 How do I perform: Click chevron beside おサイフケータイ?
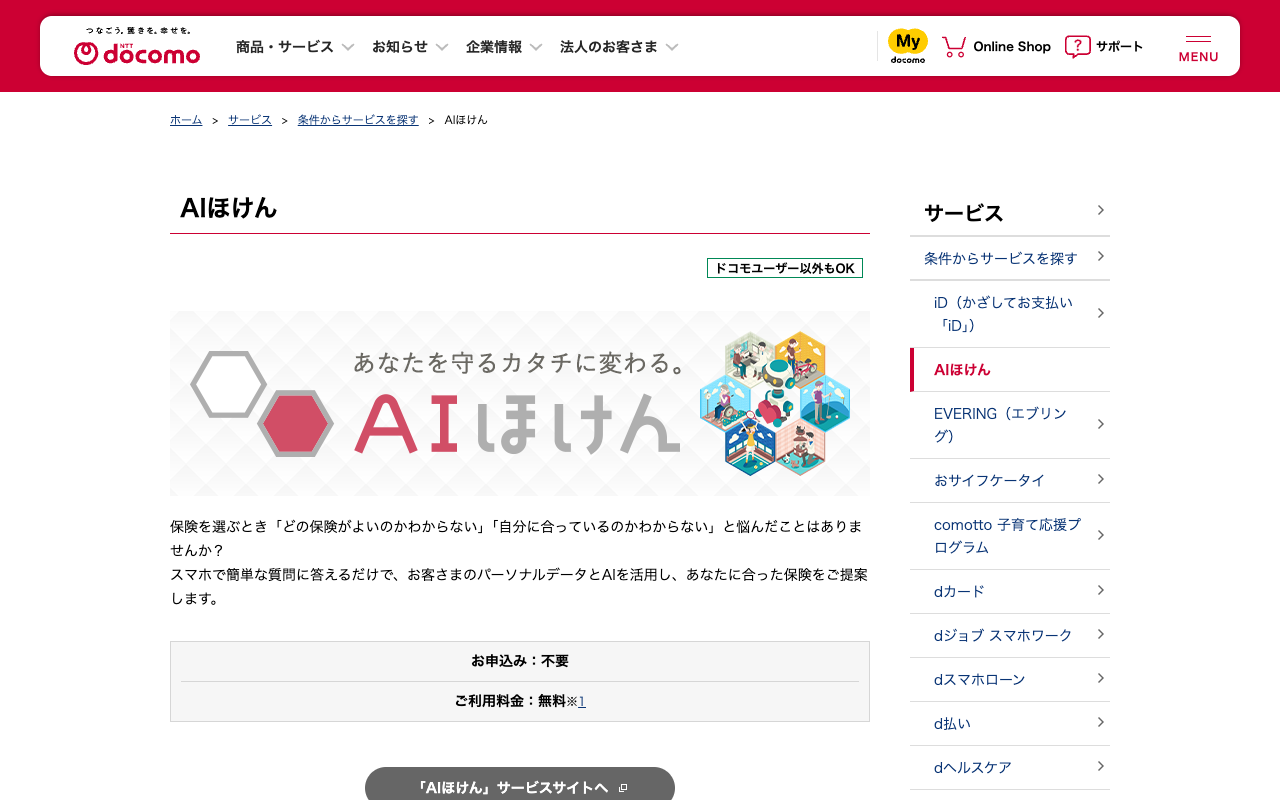(1100, 479)
